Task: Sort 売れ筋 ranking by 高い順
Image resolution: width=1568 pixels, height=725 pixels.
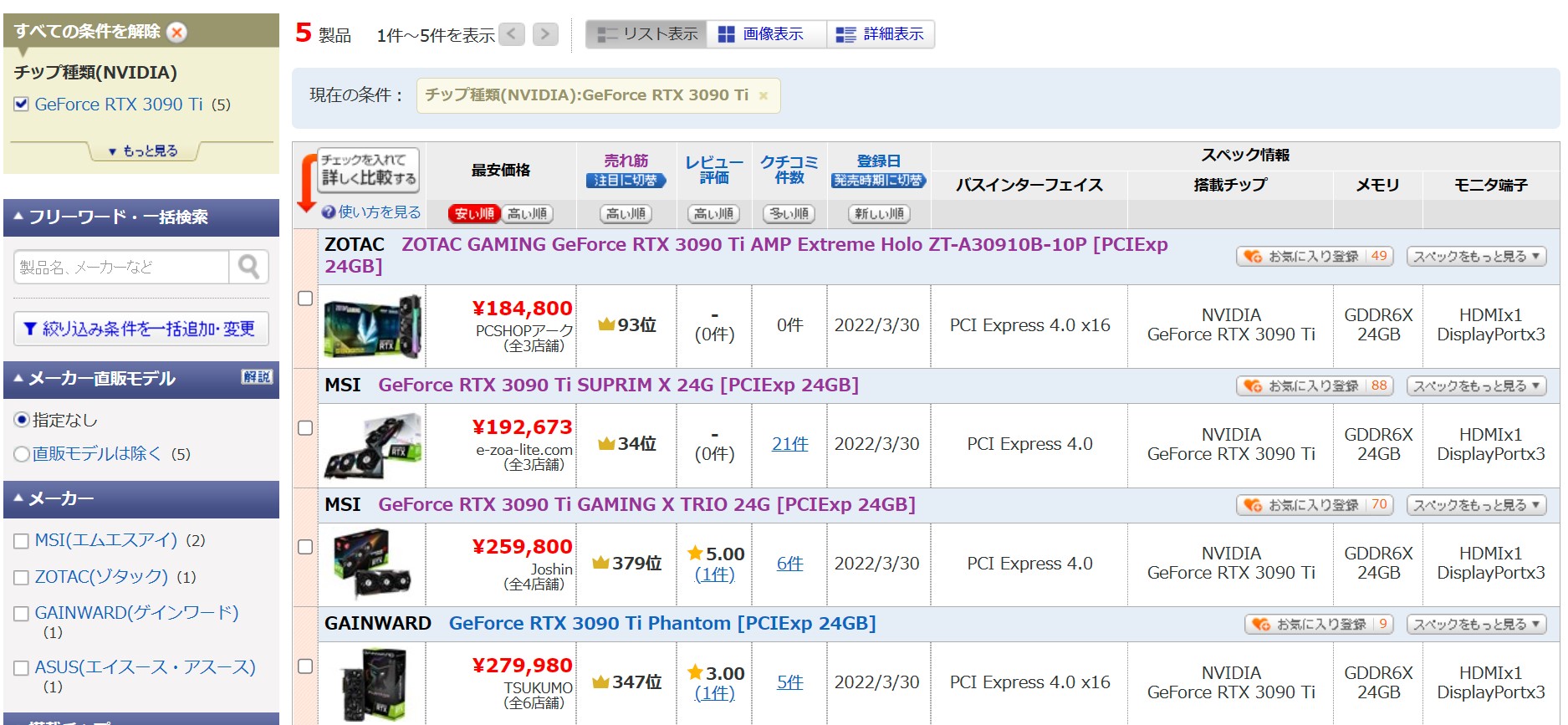Action: coord(626,214)
